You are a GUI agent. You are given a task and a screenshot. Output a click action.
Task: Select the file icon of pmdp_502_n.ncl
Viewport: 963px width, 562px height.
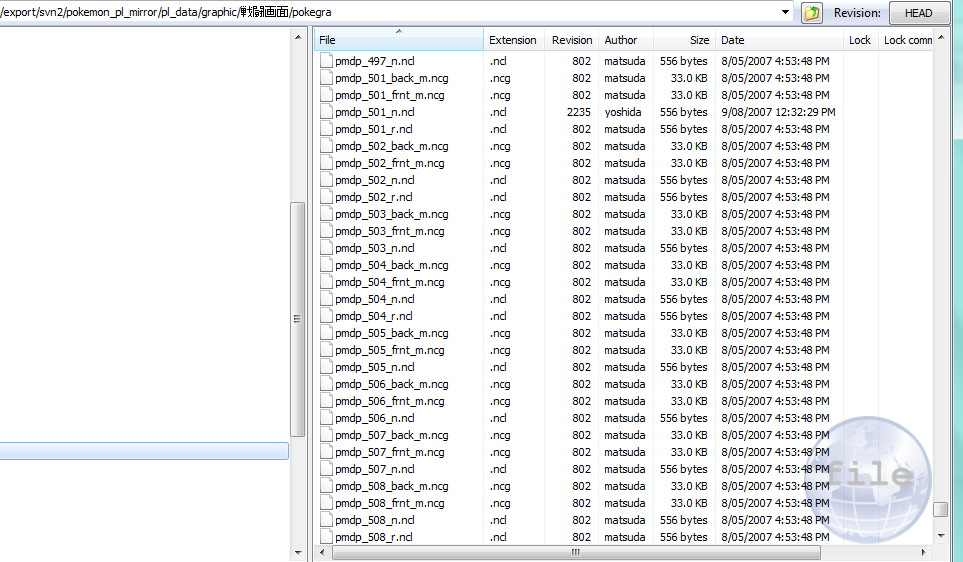coord(326,180)
